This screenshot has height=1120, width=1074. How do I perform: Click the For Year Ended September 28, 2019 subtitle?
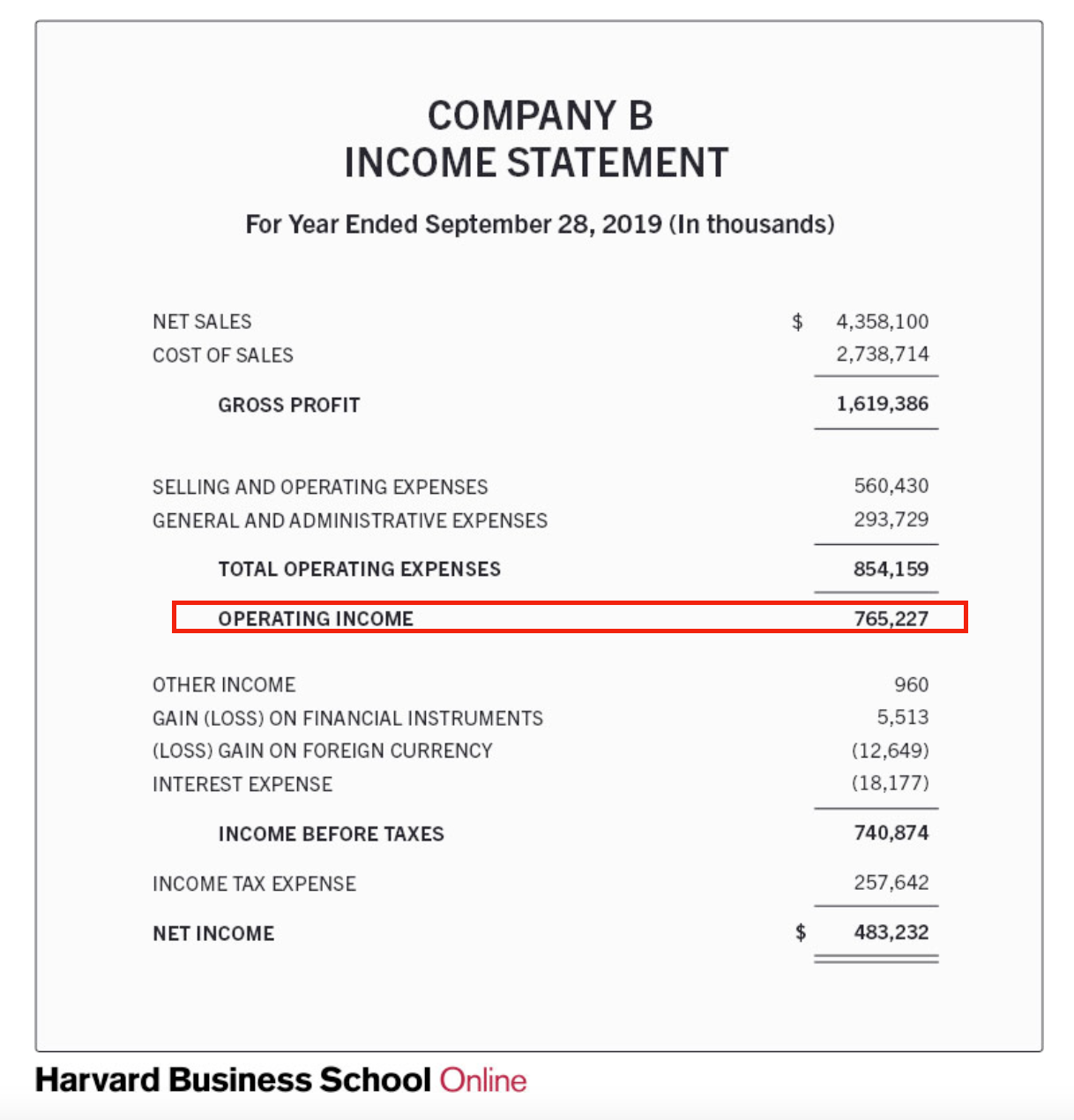tap(540, 224)
